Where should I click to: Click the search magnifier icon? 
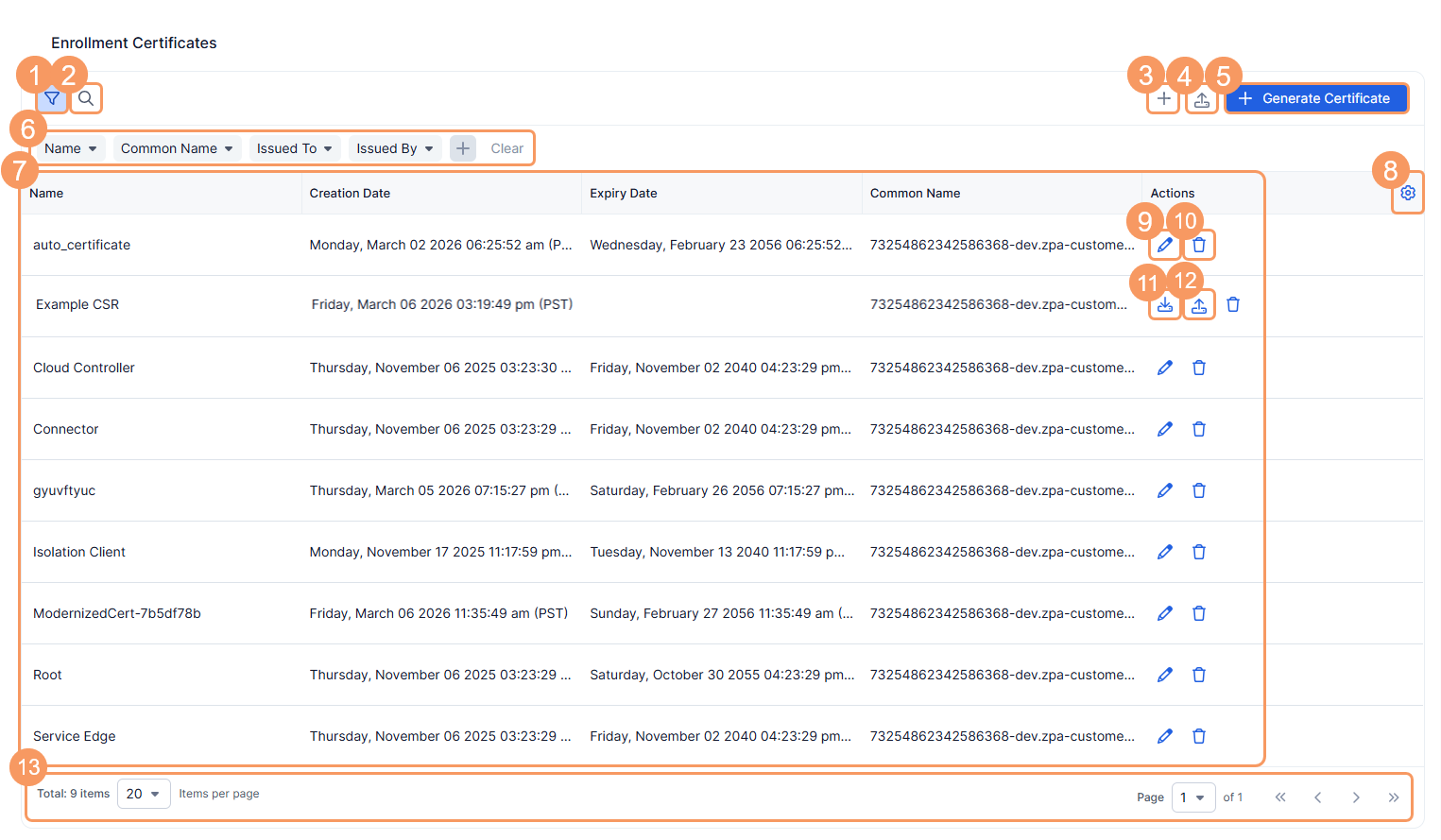86,98
